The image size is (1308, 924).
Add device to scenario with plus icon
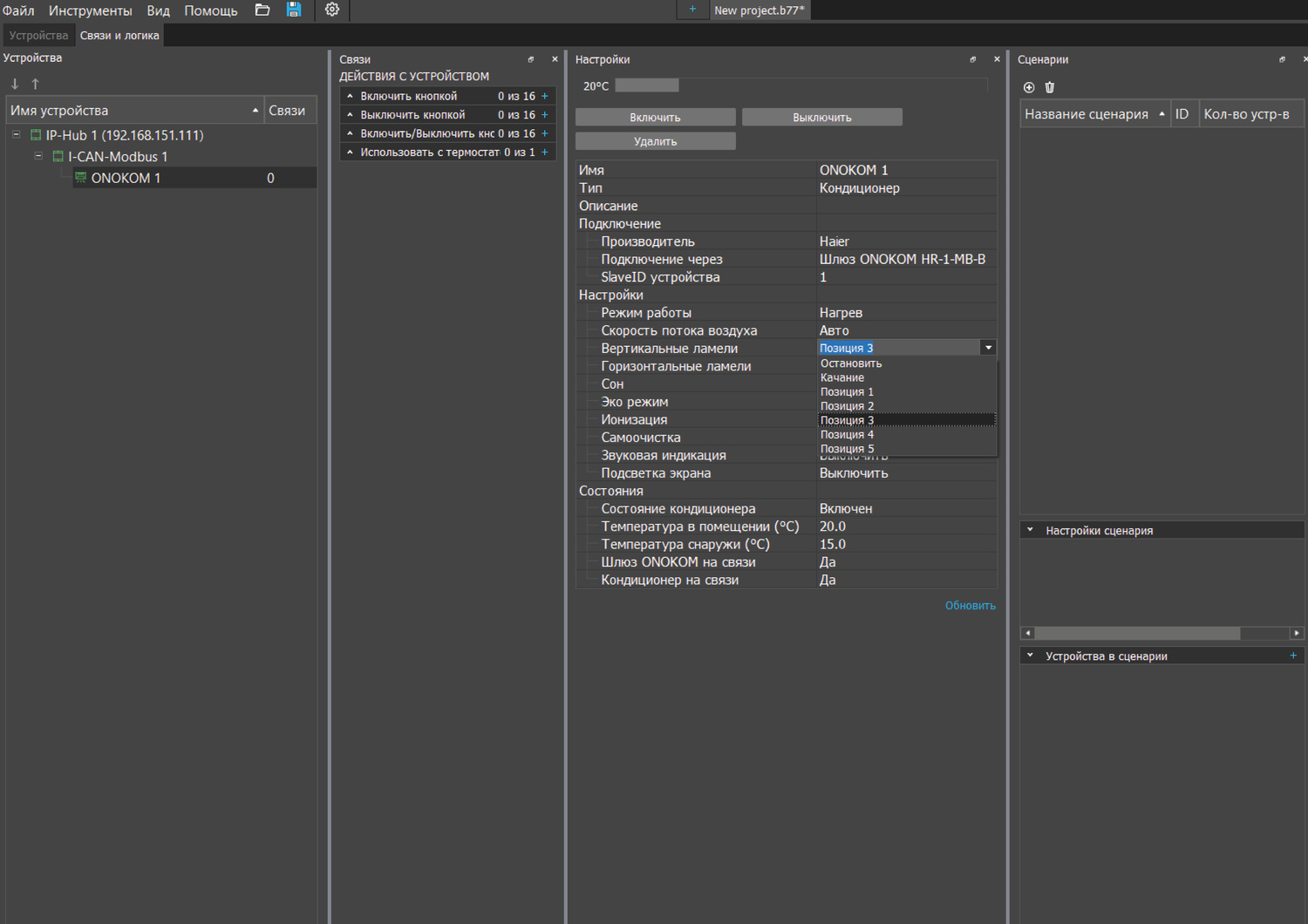pos(1293,656)
